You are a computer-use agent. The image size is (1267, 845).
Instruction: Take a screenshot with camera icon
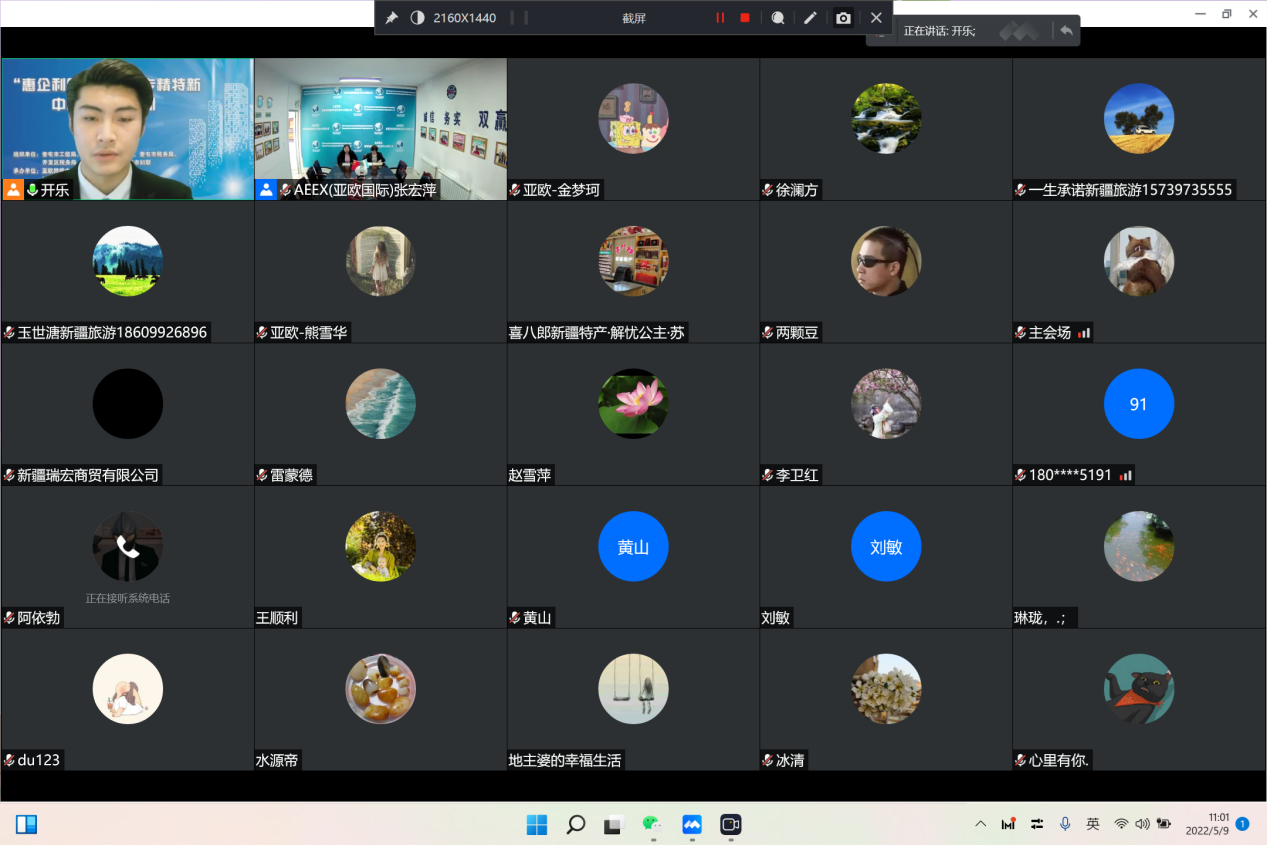tap(844, 18)
